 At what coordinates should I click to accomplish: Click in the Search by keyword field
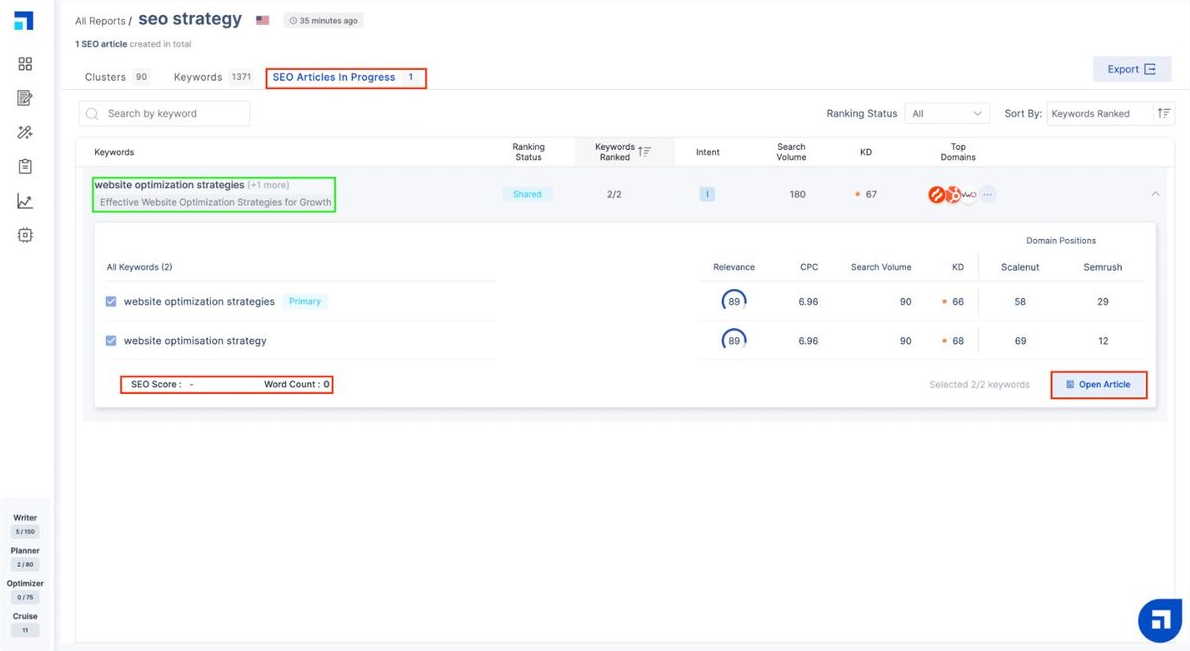(x=164, y=113)
